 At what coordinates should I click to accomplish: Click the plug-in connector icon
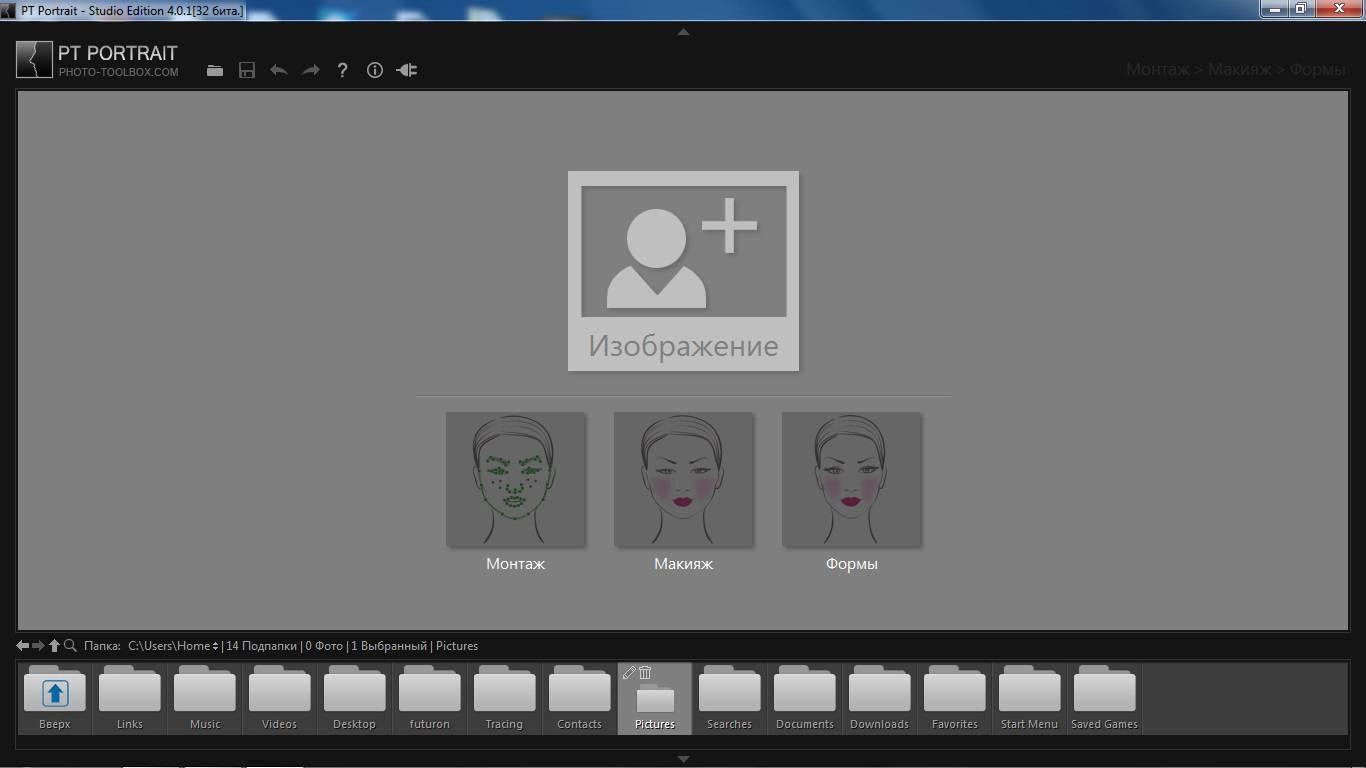pyautogui.click(x=407, y=70)
